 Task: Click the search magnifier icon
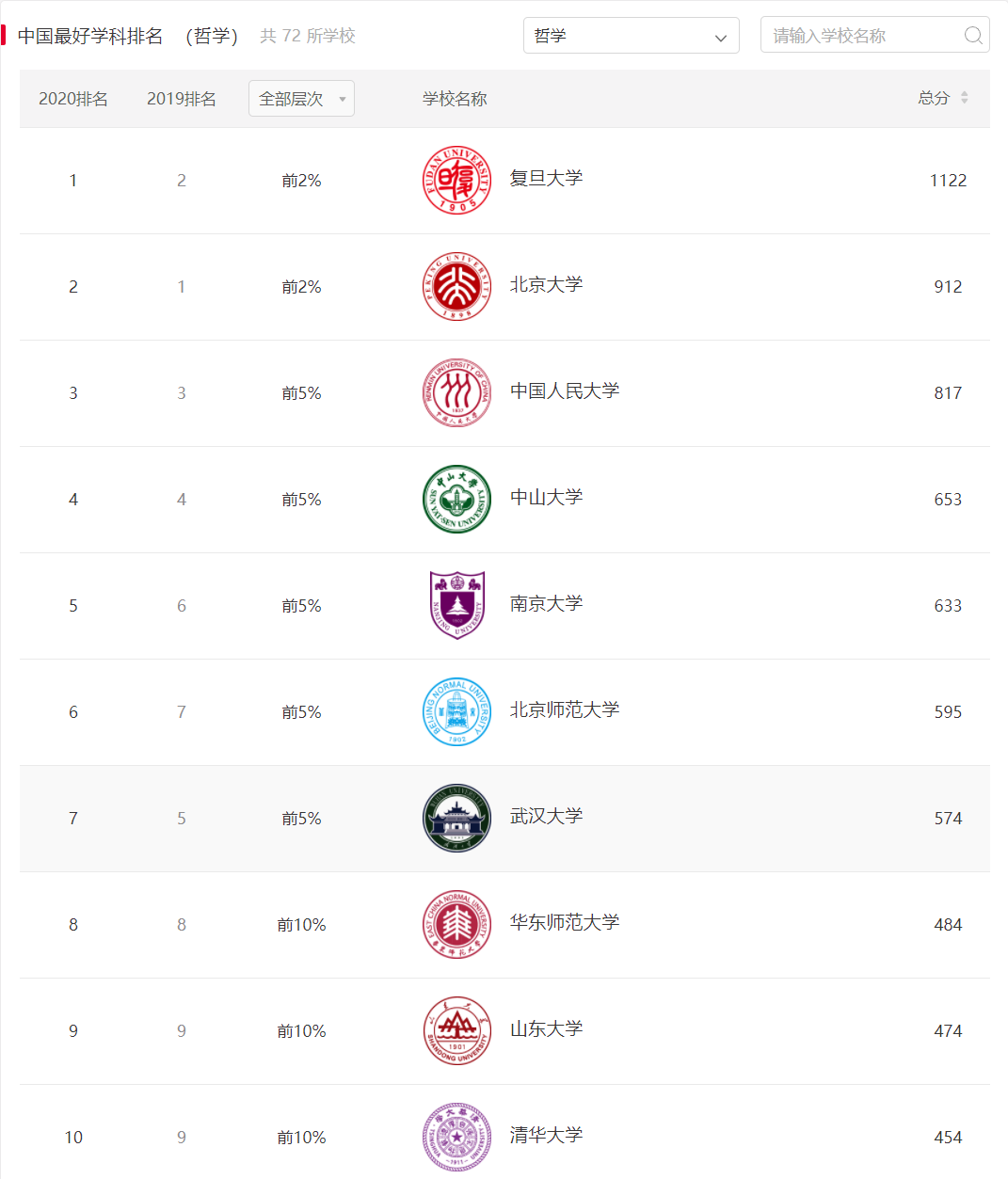click(973, 36)
